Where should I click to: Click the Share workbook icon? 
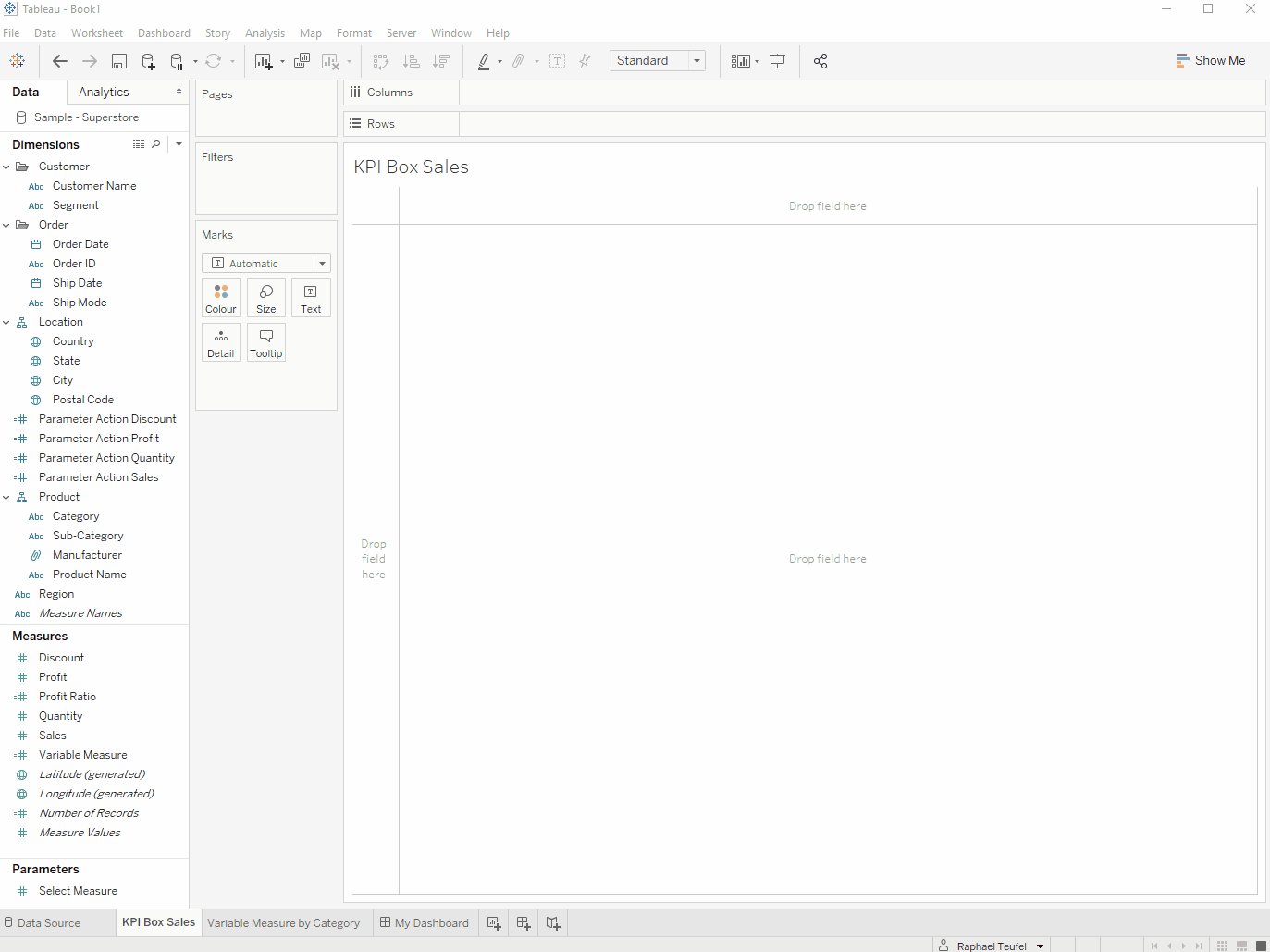click(820, 61)
